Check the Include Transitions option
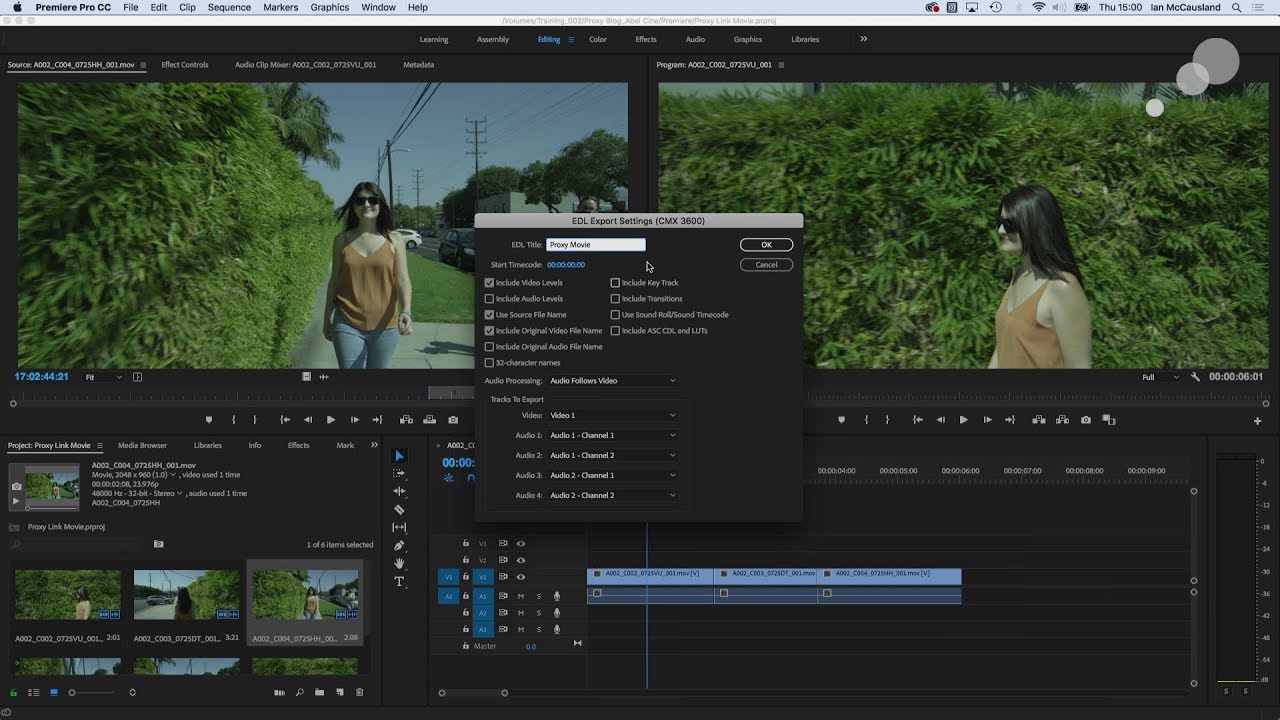 click(x=615, y=299)
